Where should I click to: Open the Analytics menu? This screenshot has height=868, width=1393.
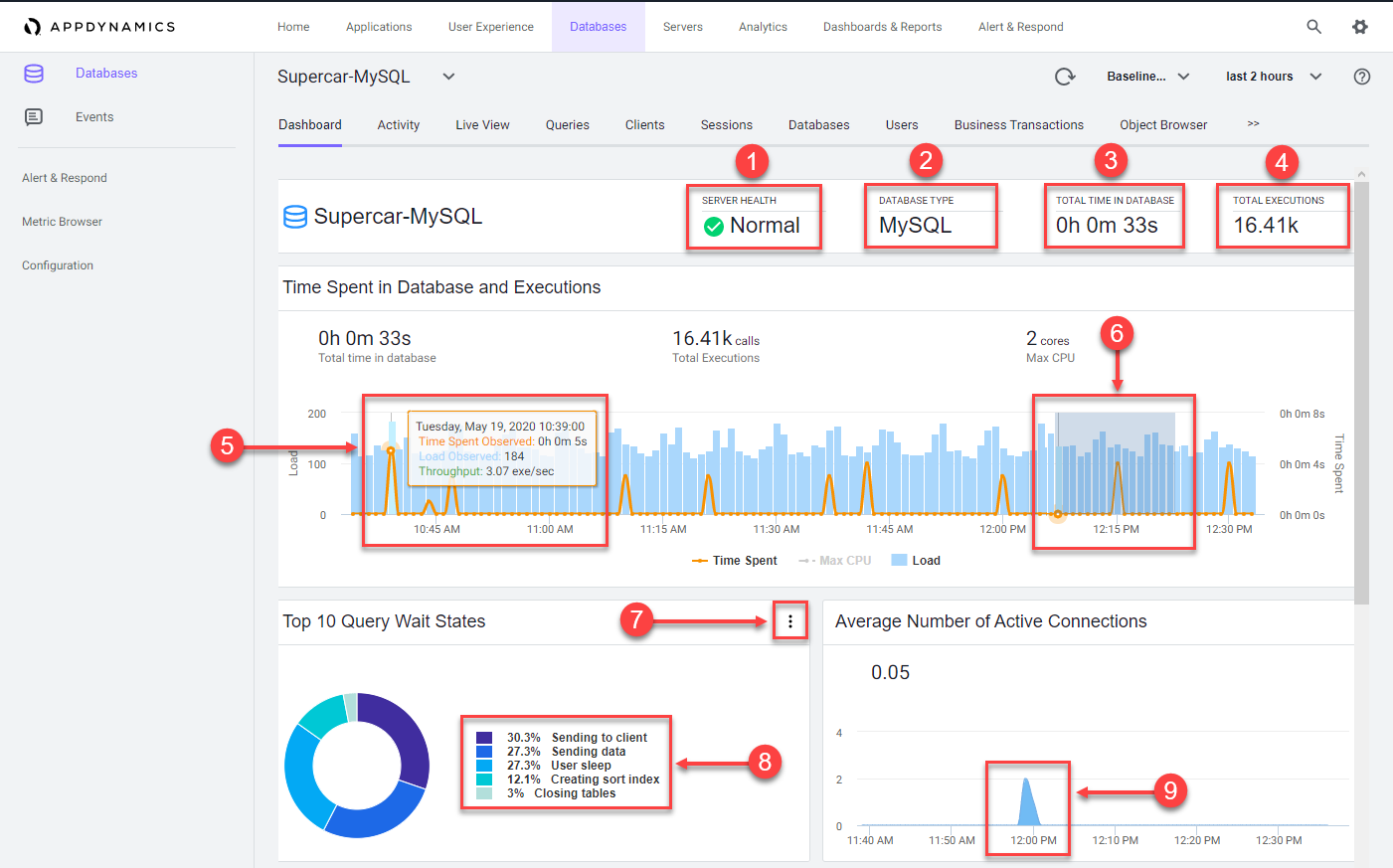click(763, 27)
